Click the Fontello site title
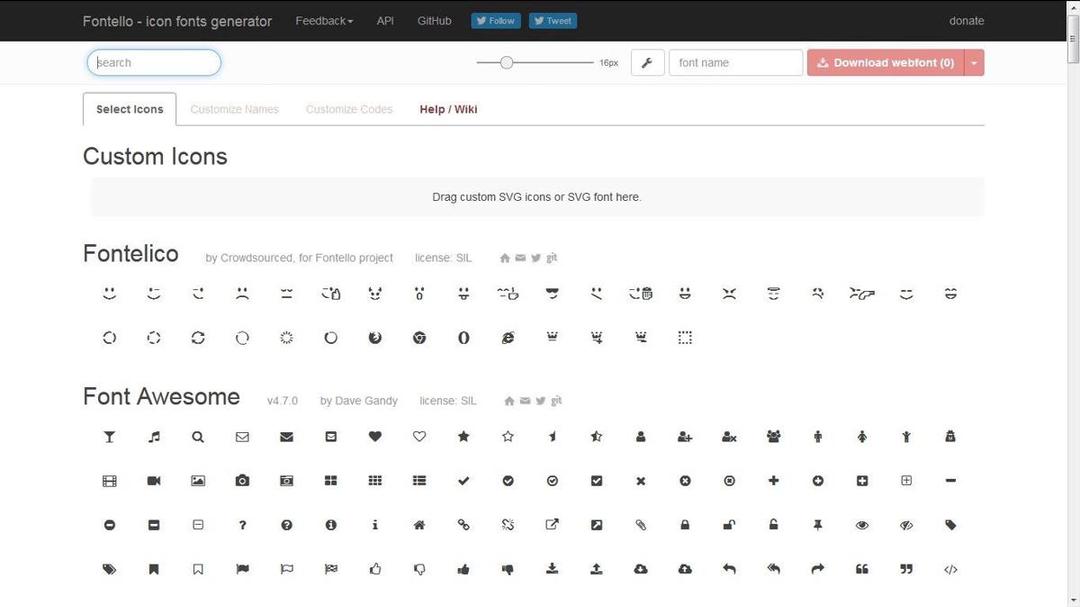This screenshot has height=607, width=1080. coord(177,21)
